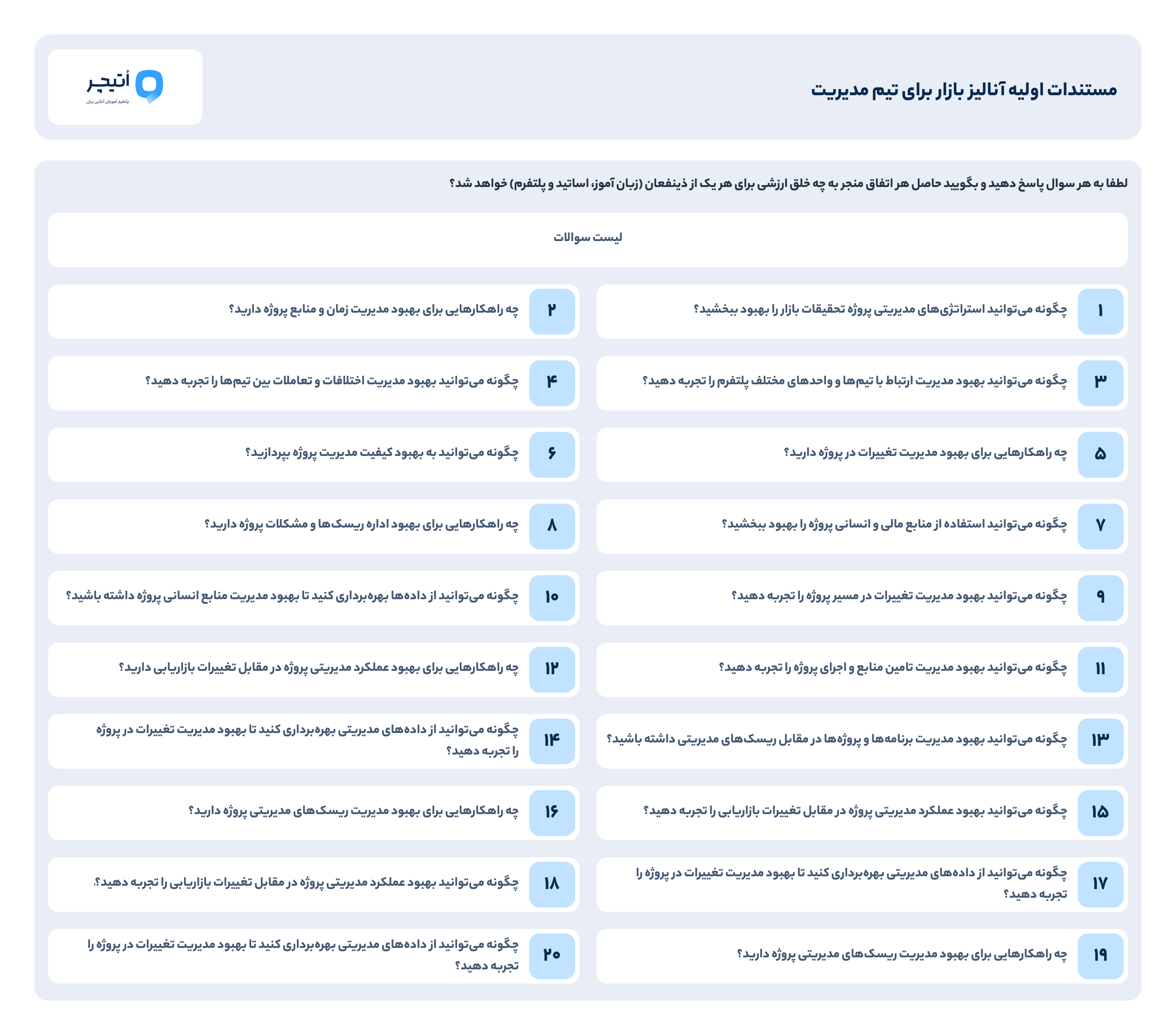The height and width of the screenshot is (1035, 1176).
Task: Tap the badge labeled ۱۵
Action: pyautogui.click(x=1100, y=813)
